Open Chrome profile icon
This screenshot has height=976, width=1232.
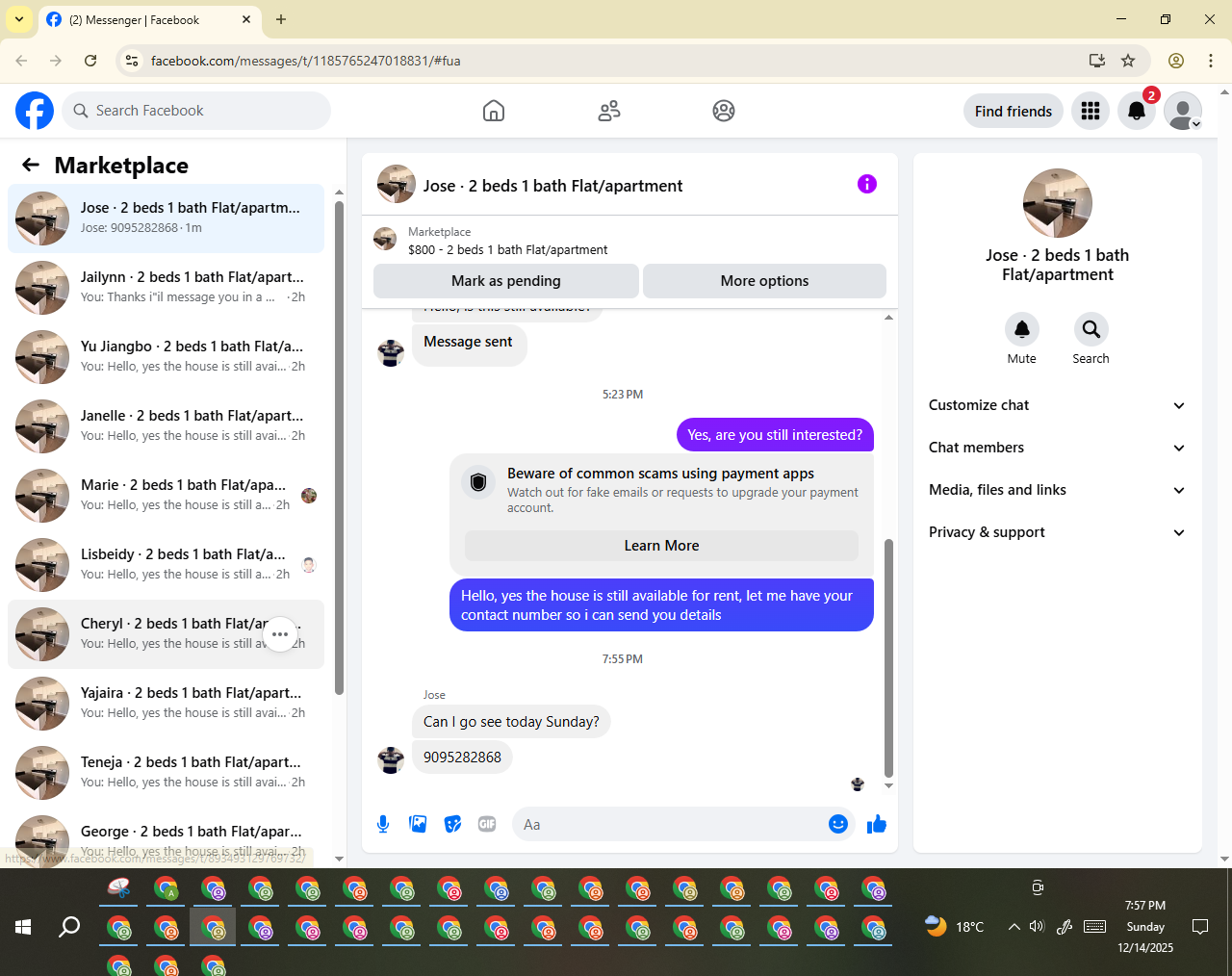(x=1176, y=61)
